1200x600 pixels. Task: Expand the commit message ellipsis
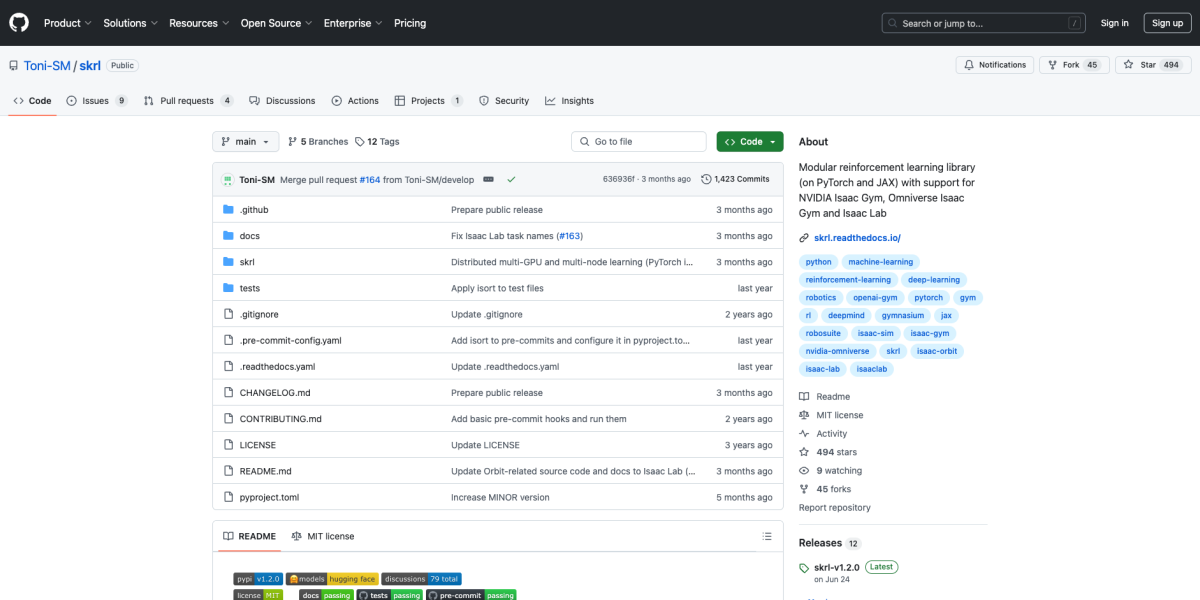point(487,179)
